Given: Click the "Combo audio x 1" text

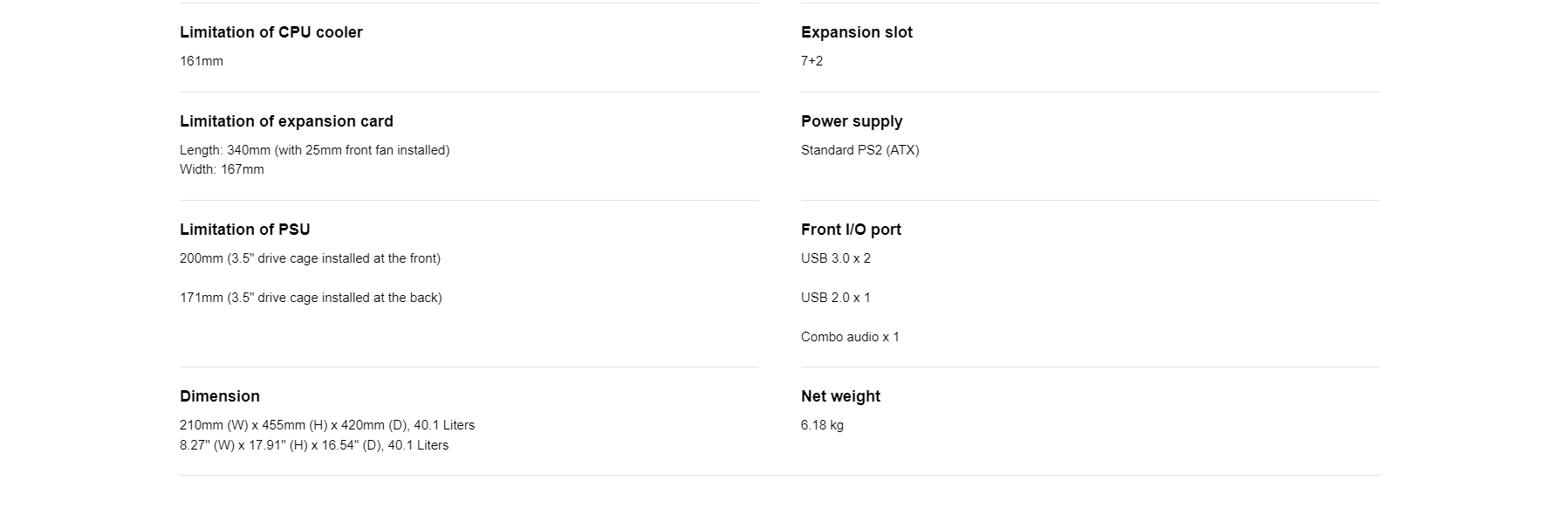Looking at the screenshot, I should pos(850,337).
